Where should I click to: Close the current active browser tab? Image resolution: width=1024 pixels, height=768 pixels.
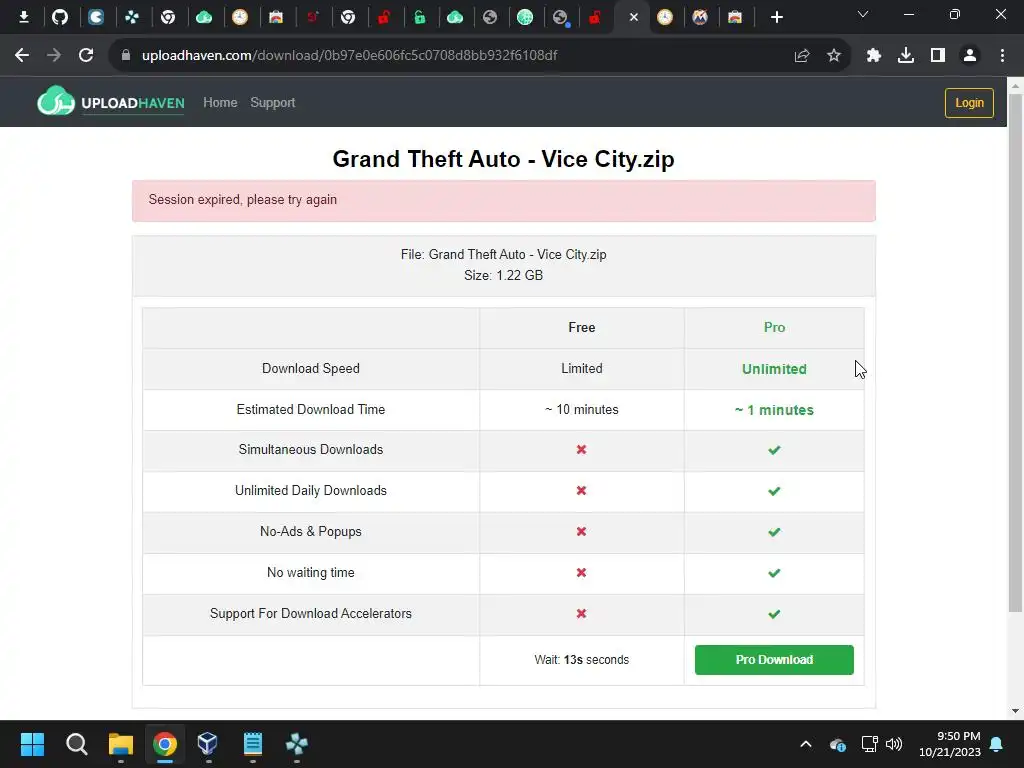[x=633, y=17]
